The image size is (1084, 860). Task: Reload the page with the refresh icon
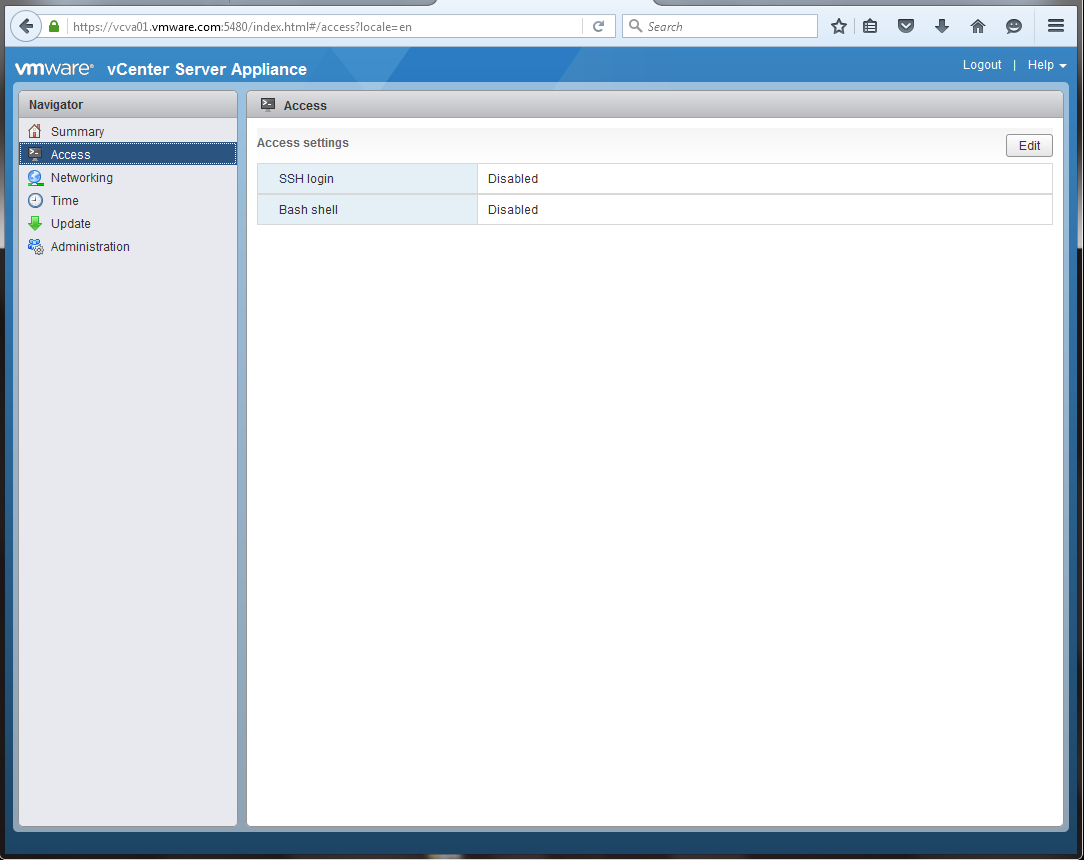click(599, 26)
